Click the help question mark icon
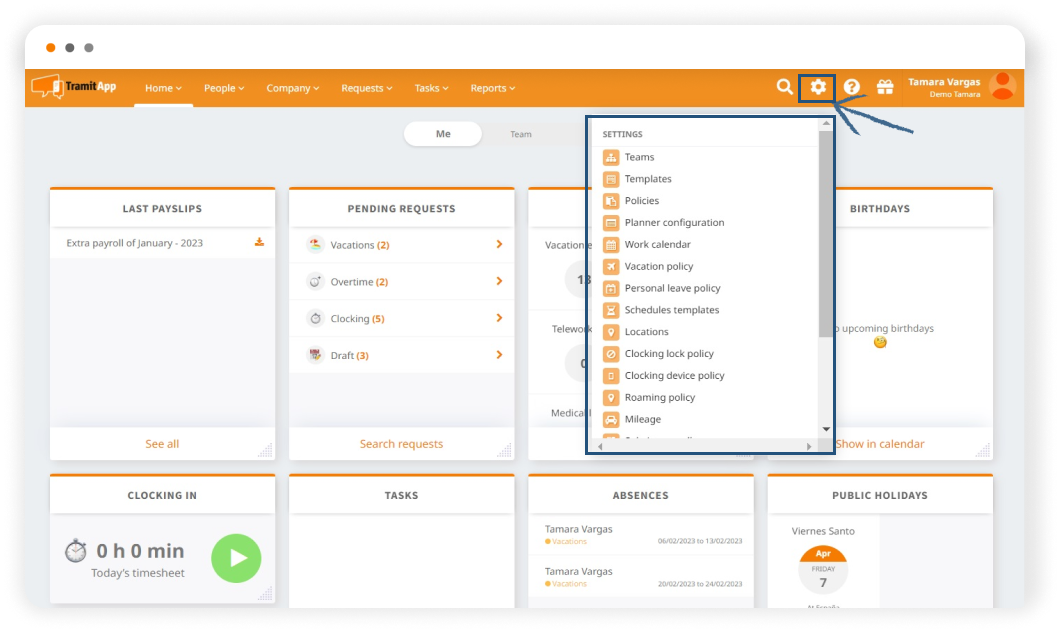Viewport: 1061px width, 633px height. point(851,87)
